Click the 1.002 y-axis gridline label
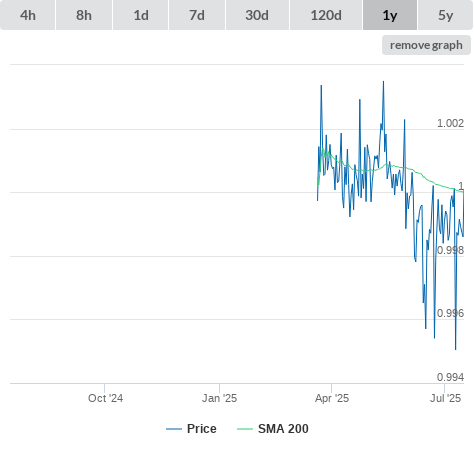Image resolution: width=474 pixels, height=455 pixels. [x=450, y=123]
